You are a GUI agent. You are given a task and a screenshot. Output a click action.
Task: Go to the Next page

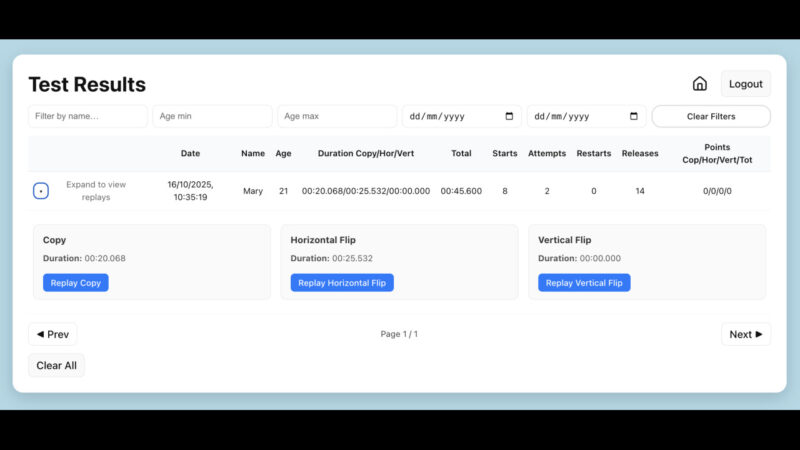coord(746,334)
